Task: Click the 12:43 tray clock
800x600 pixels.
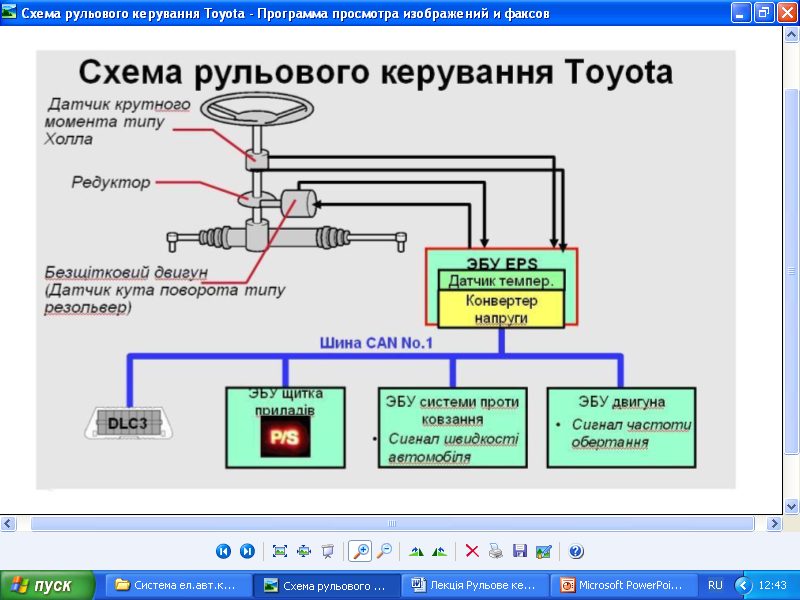Action: (x=772, y=585)
